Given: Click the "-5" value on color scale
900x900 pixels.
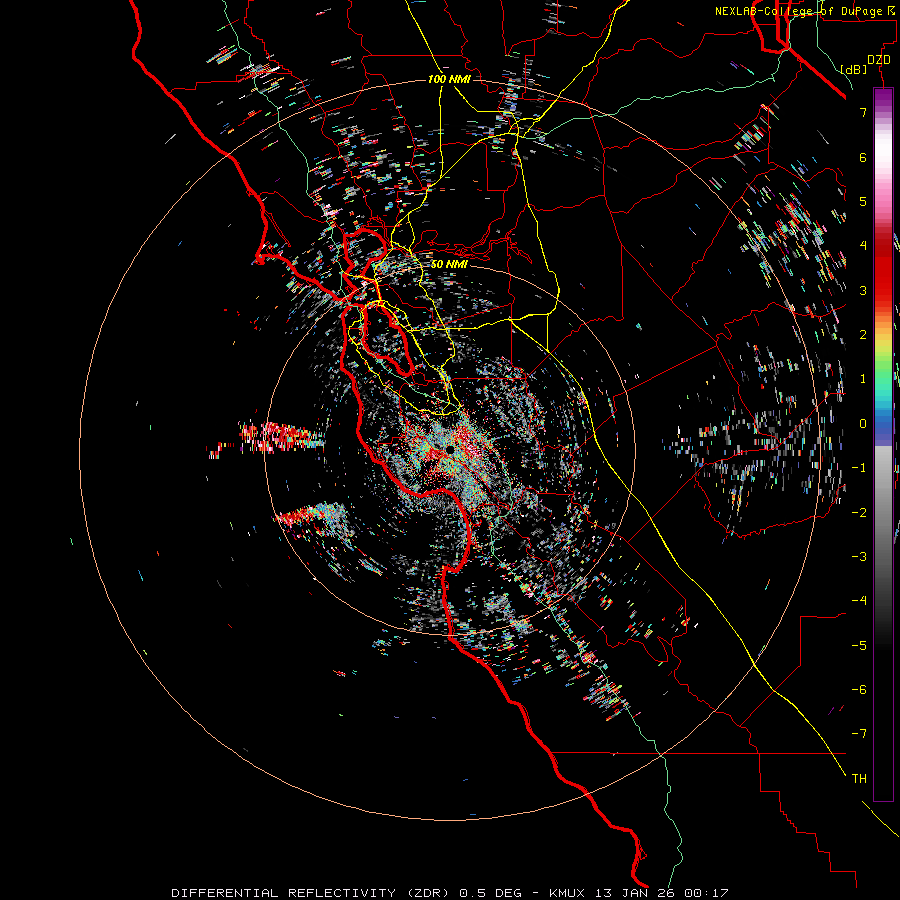Looking at the screenshot, I should [x=859, y=646].
